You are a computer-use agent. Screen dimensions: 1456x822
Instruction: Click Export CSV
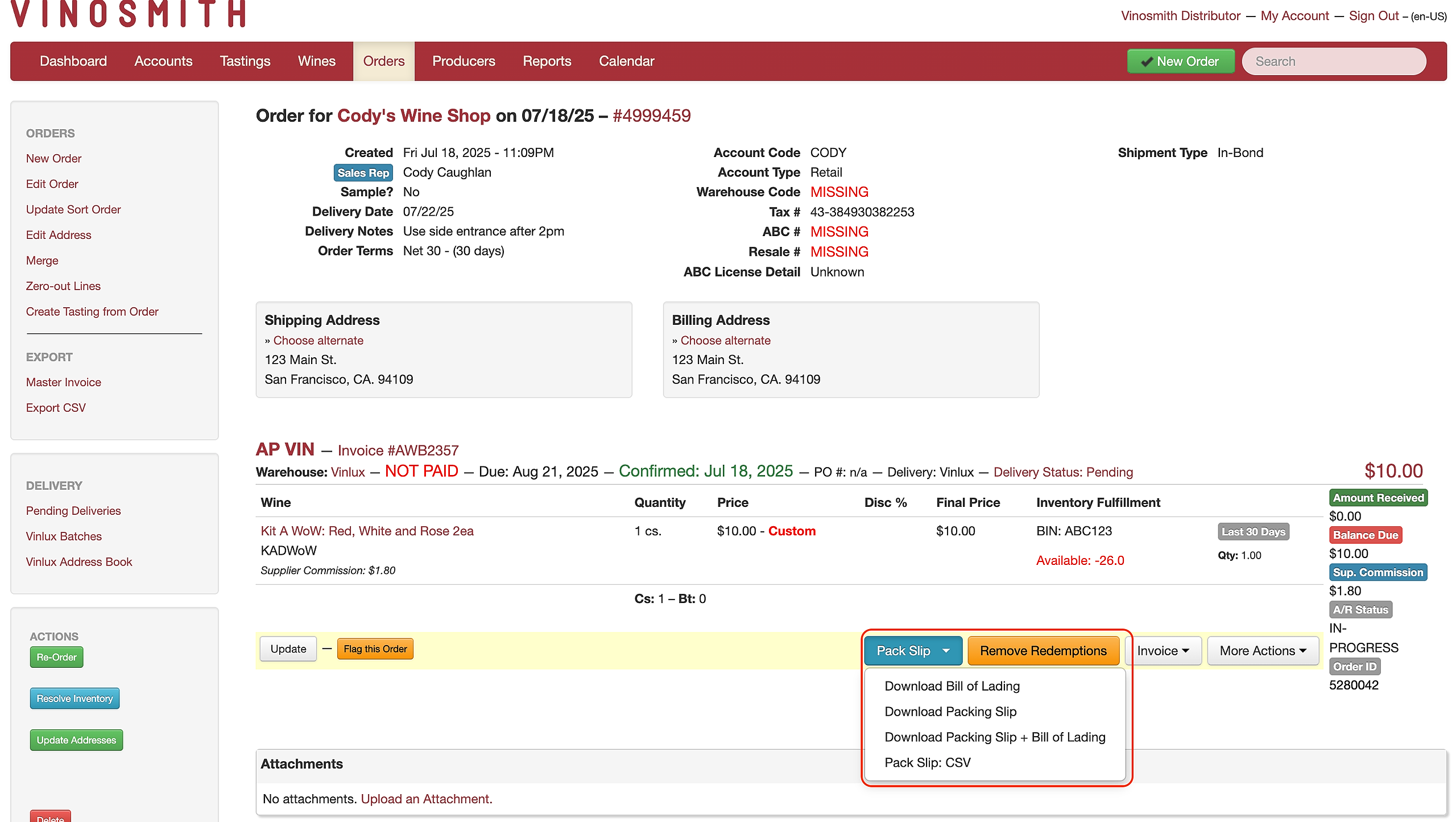tap(56, 408)
